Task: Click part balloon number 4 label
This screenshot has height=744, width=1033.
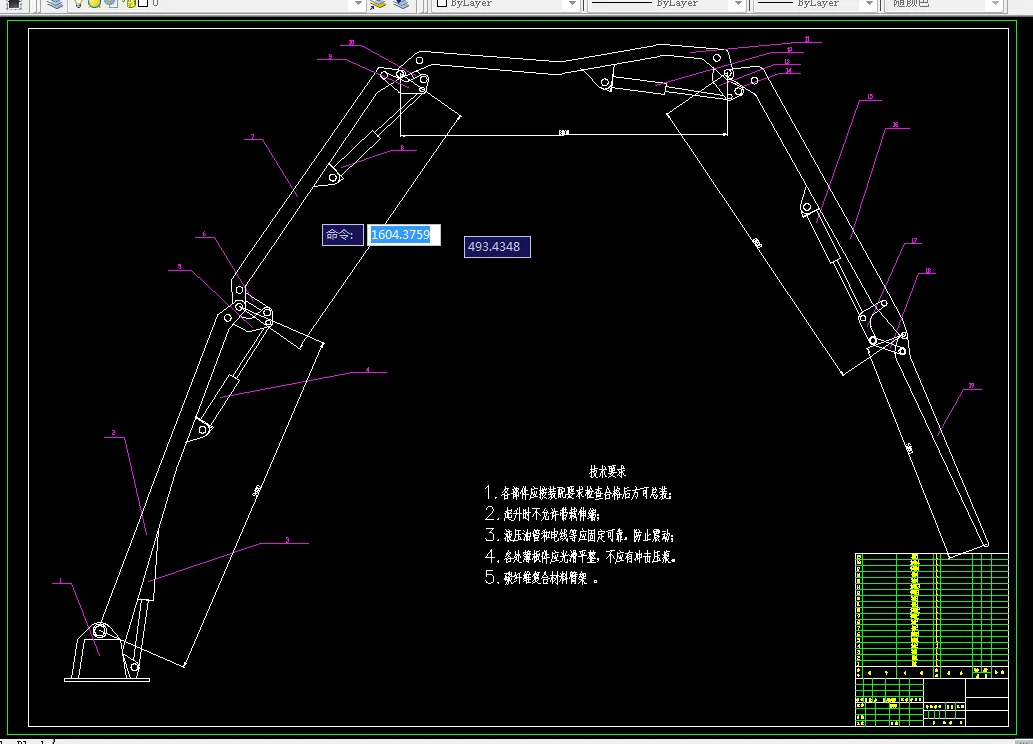Action: click(x=368, y=370)
